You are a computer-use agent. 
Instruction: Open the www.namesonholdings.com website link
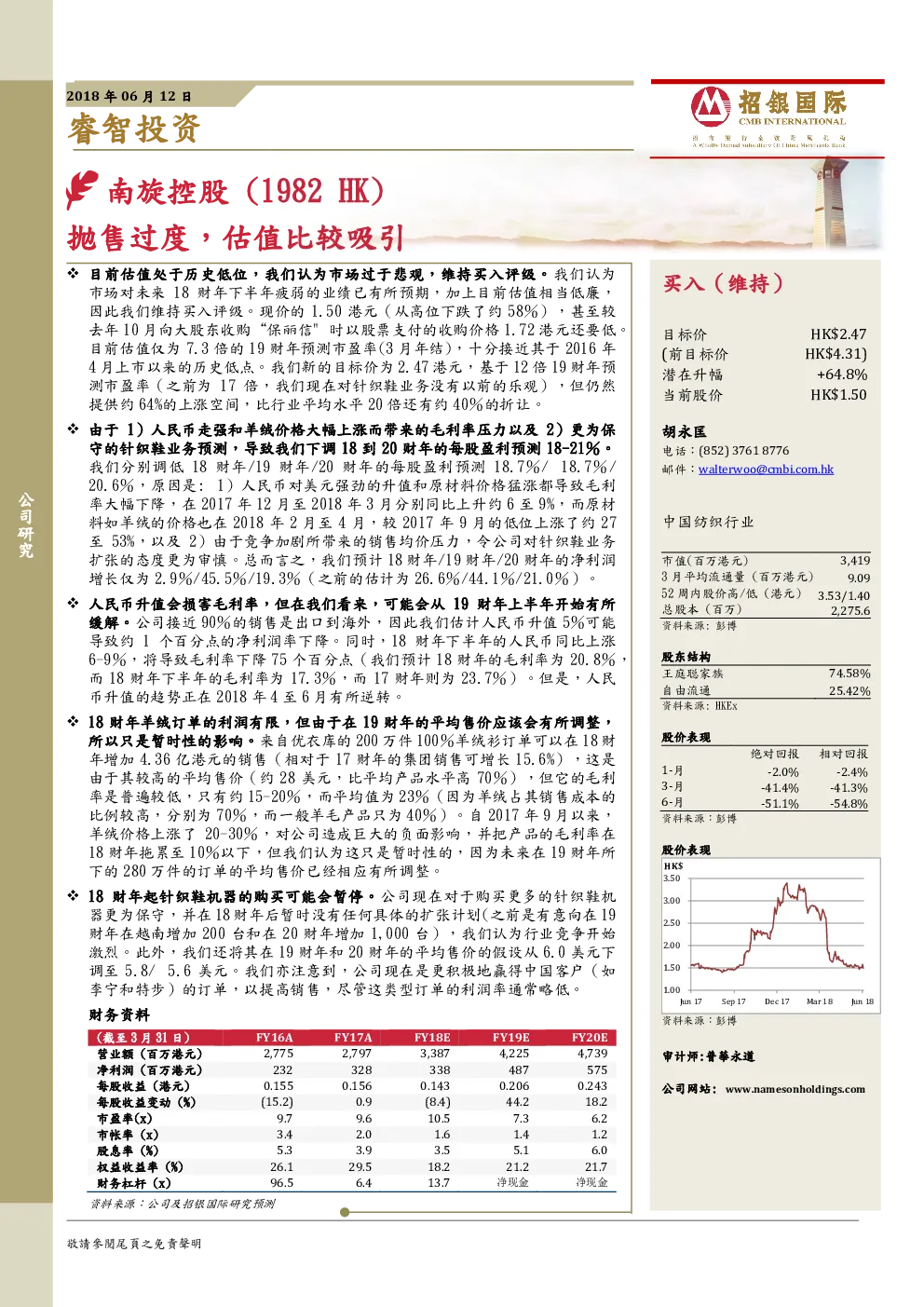(795, 1089)
